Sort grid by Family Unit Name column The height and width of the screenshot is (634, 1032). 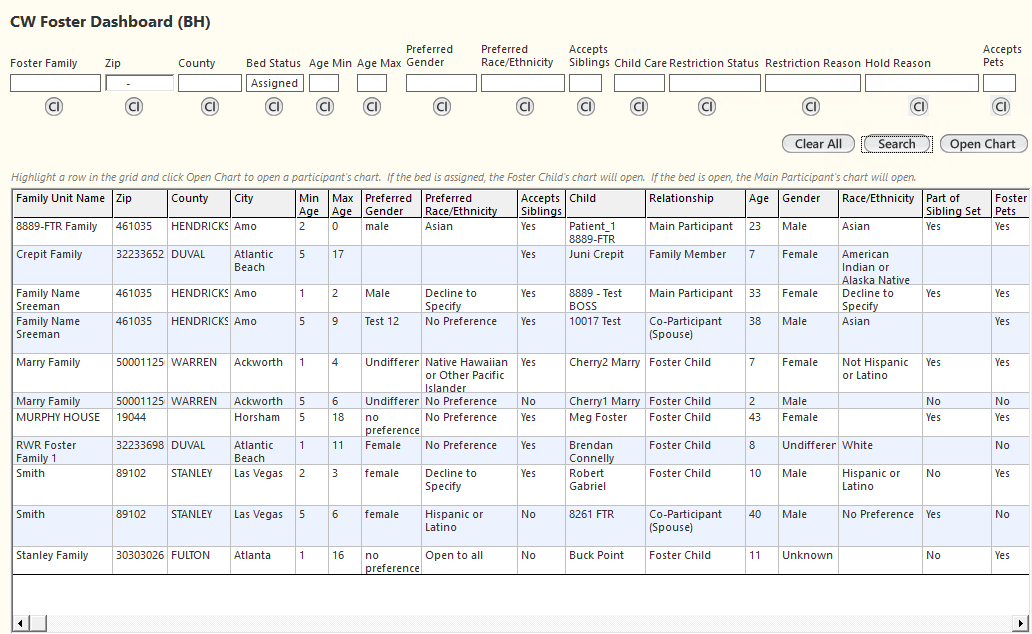(61, 199)
